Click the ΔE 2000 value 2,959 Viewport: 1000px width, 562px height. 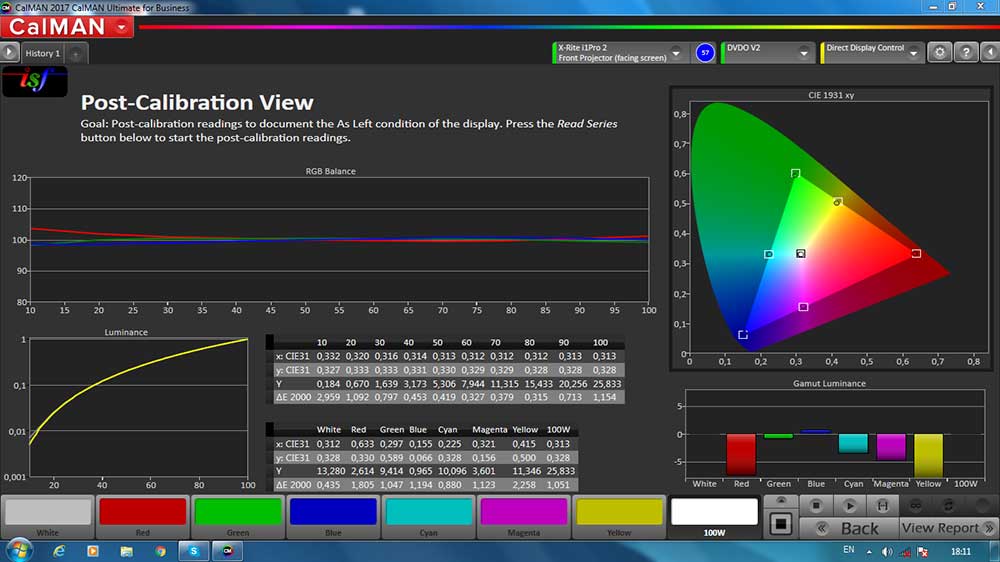click(x=328, y=397)
